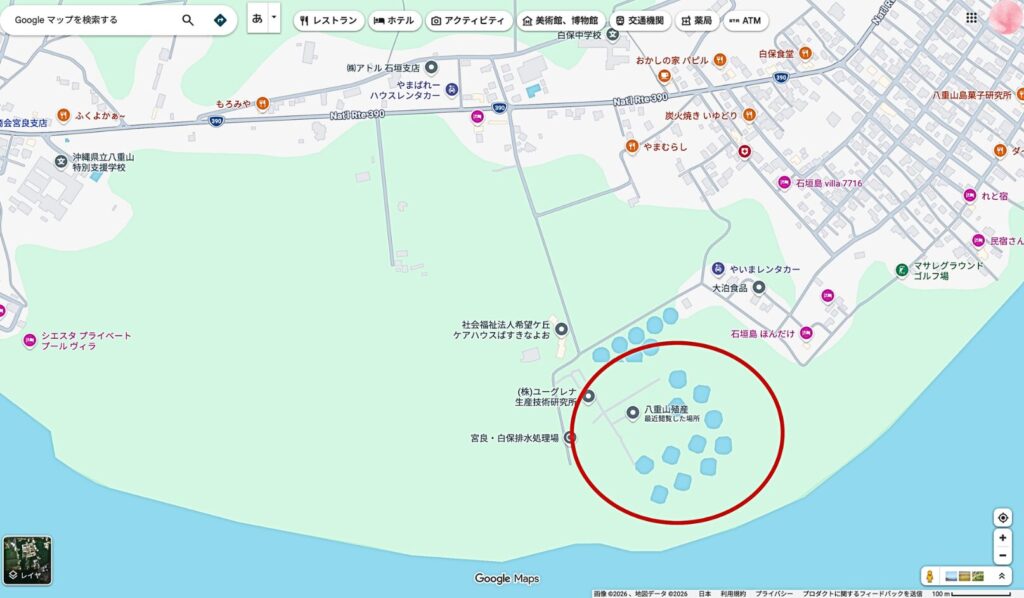Select the 八重山殖産 map marker
The height and width of the screenshot is (598, 1024).
click(x=631, y=411)
